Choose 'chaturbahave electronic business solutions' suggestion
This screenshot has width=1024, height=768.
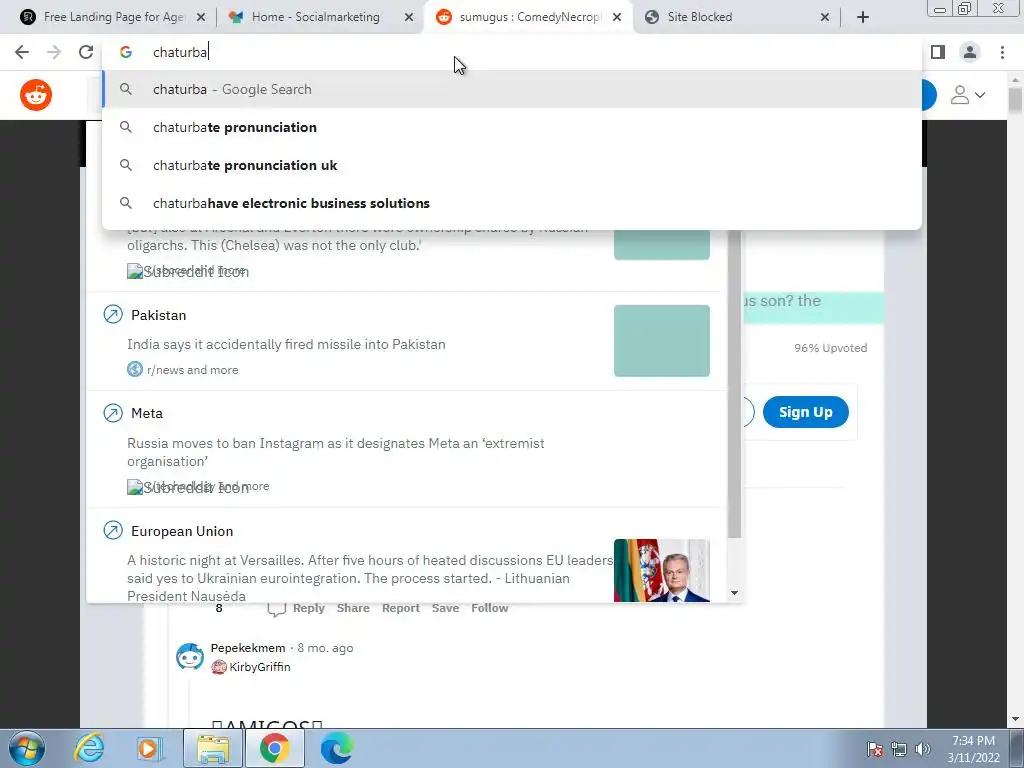[512, 203]
